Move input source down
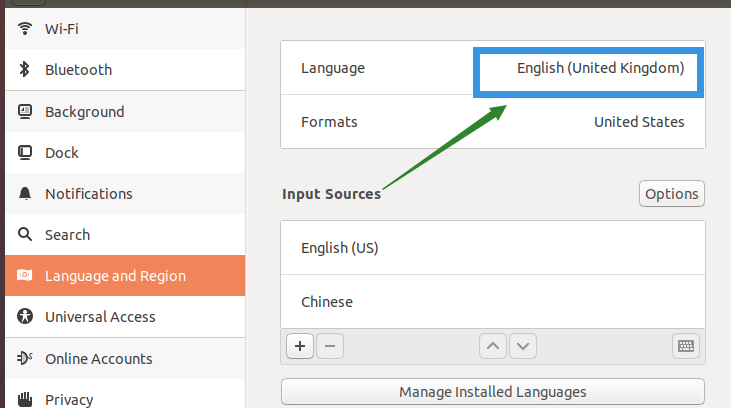731x408 pixels. click(523, 346)
